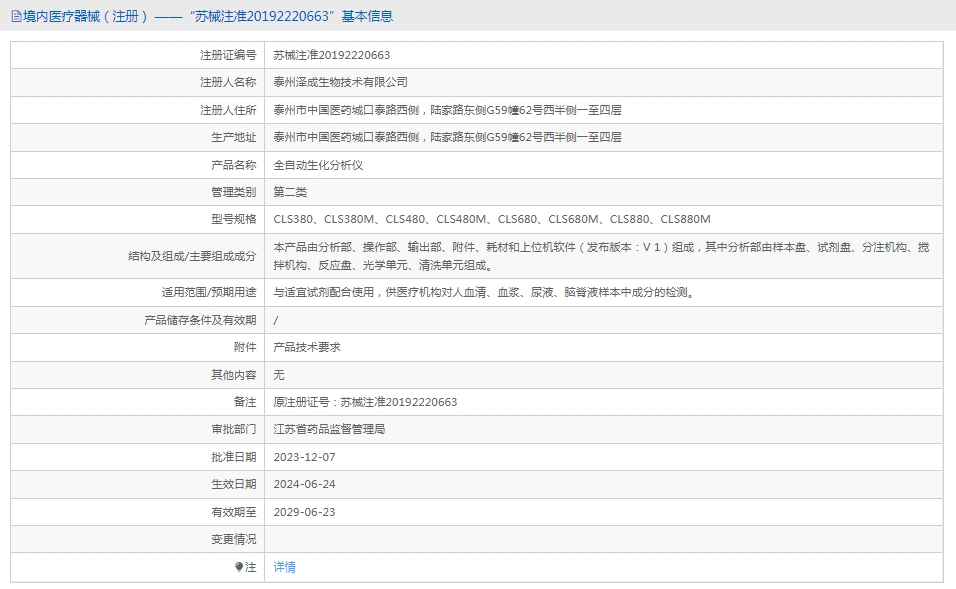Viewport: 956px width, 589px height.
Task: Select expiry date 2029-06-23
Action: (304, 512)
